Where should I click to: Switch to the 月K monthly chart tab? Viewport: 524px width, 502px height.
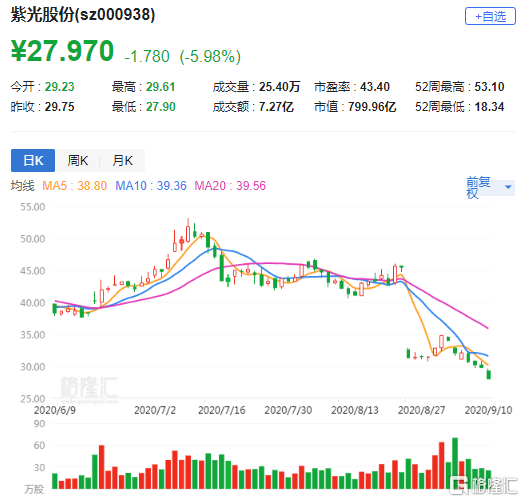pos(122,160)
